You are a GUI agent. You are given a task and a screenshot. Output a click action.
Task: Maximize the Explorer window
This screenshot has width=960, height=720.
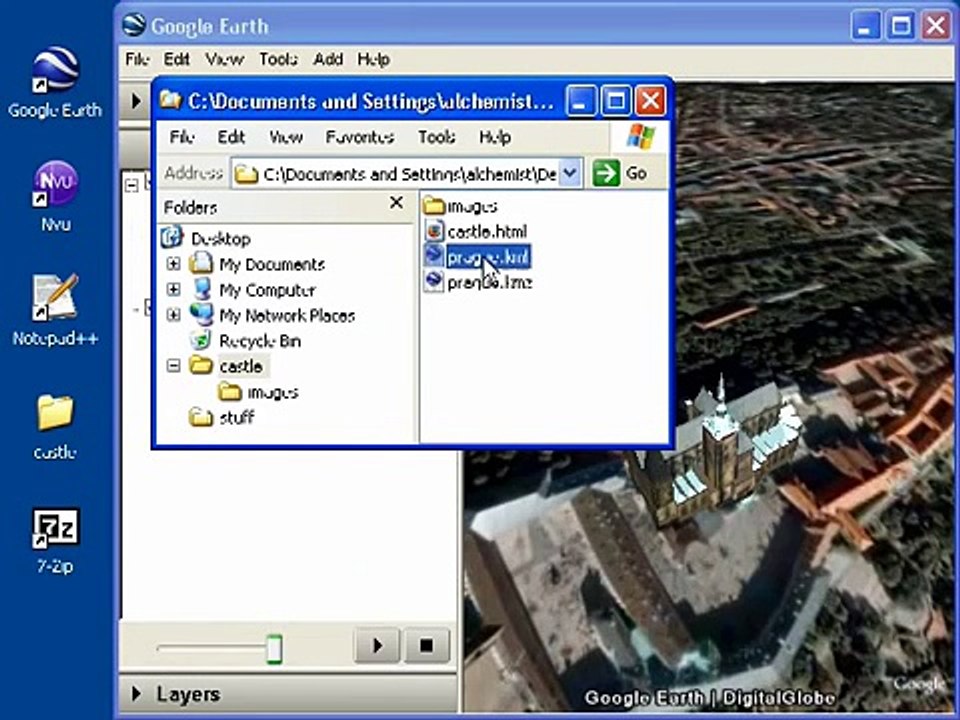[616, 101]
